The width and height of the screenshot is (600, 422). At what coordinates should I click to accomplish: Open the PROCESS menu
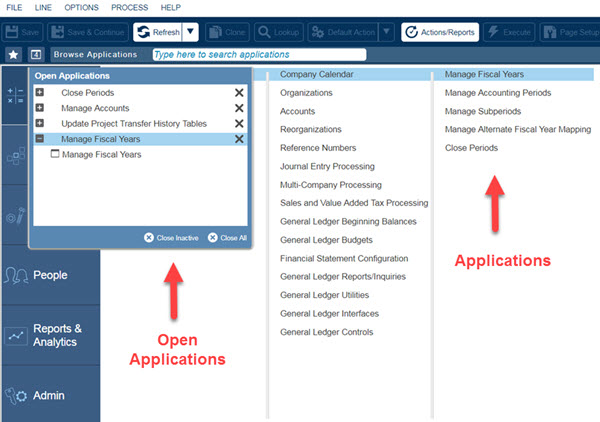pyautogui.click(x=129, y=8)
